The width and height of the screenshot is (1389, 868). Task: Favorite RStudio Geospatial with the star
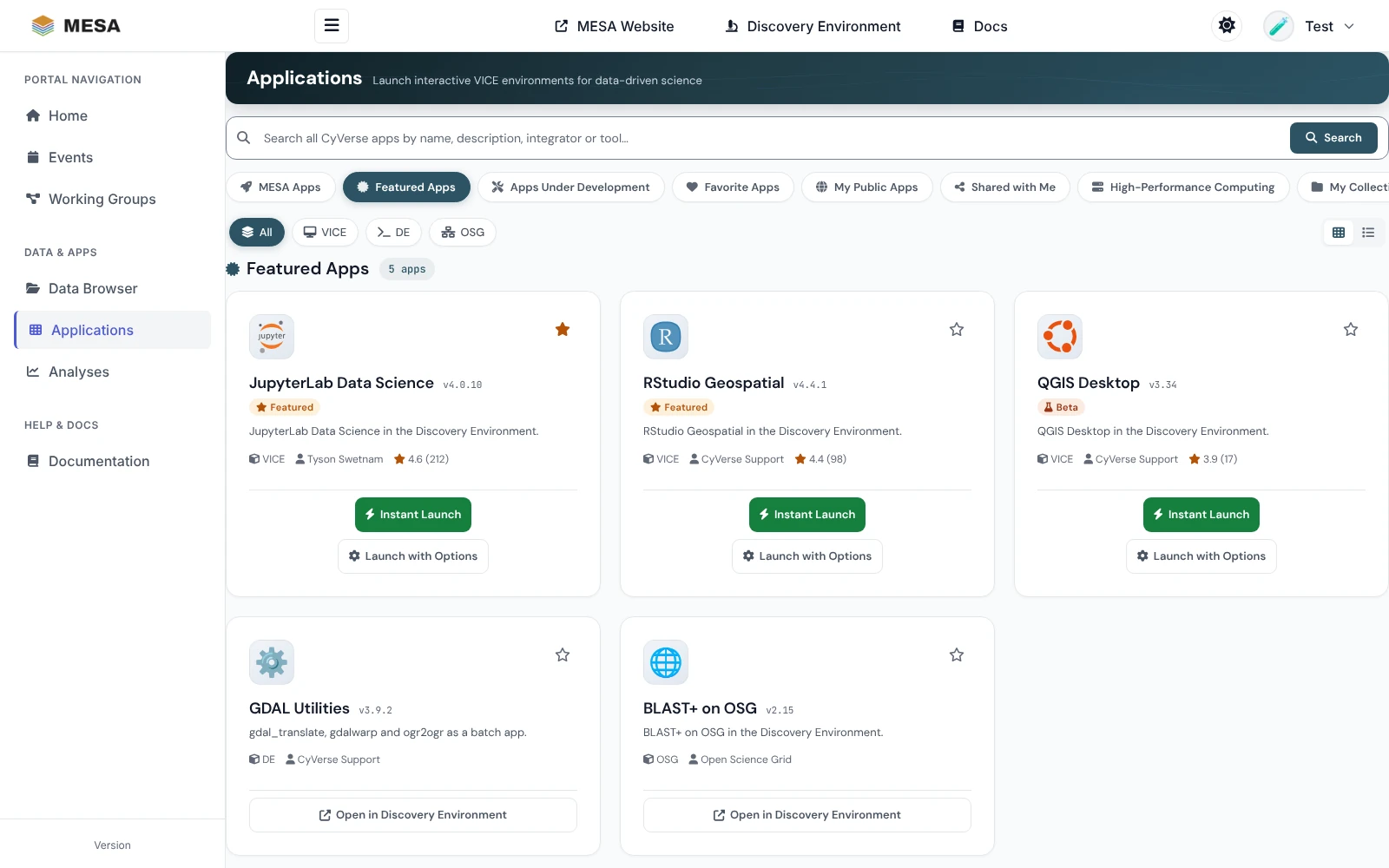[x=957, y=329]
